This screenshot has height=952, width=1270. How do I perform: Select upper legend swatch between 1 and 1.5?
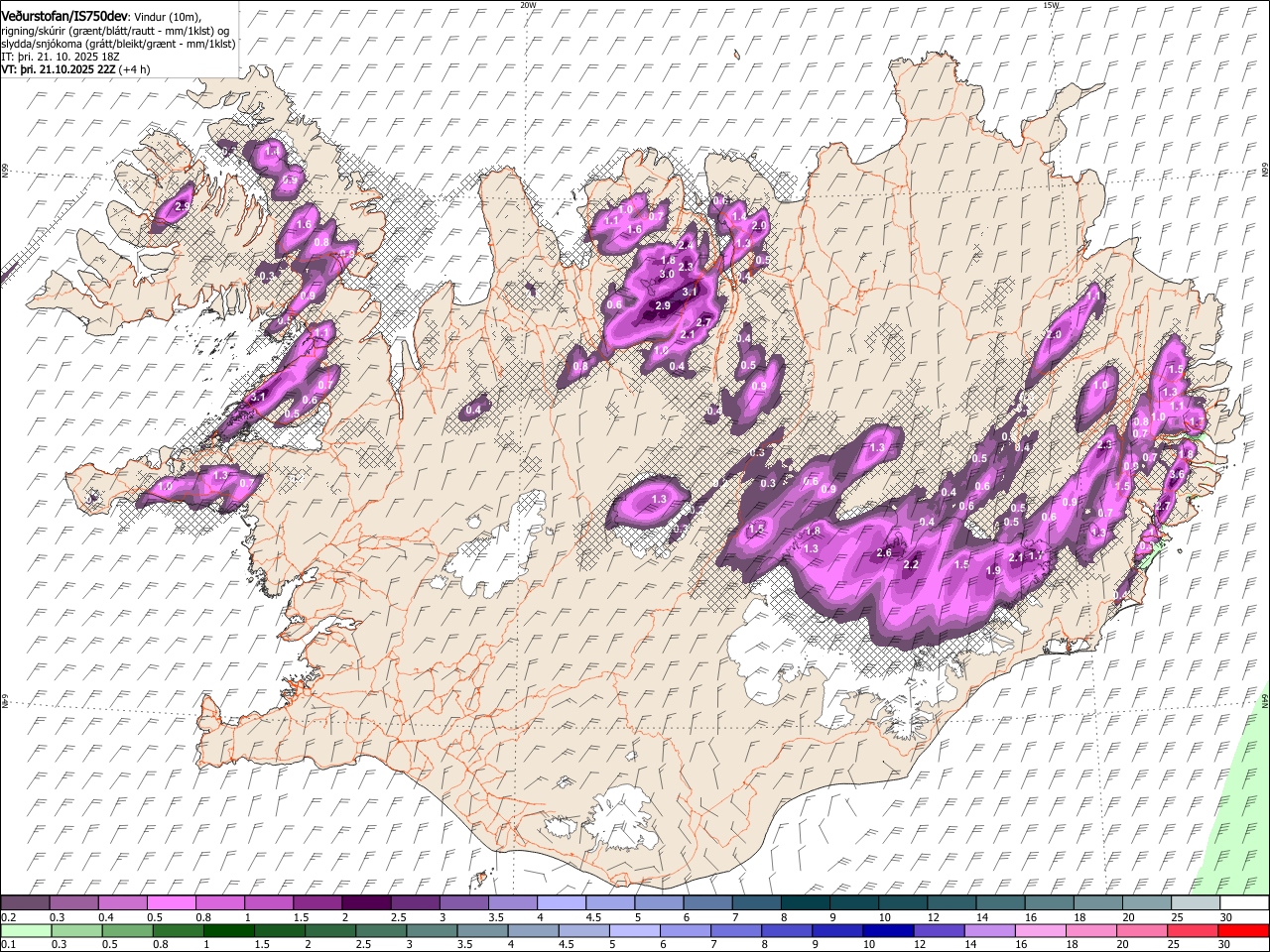[269, 903]
